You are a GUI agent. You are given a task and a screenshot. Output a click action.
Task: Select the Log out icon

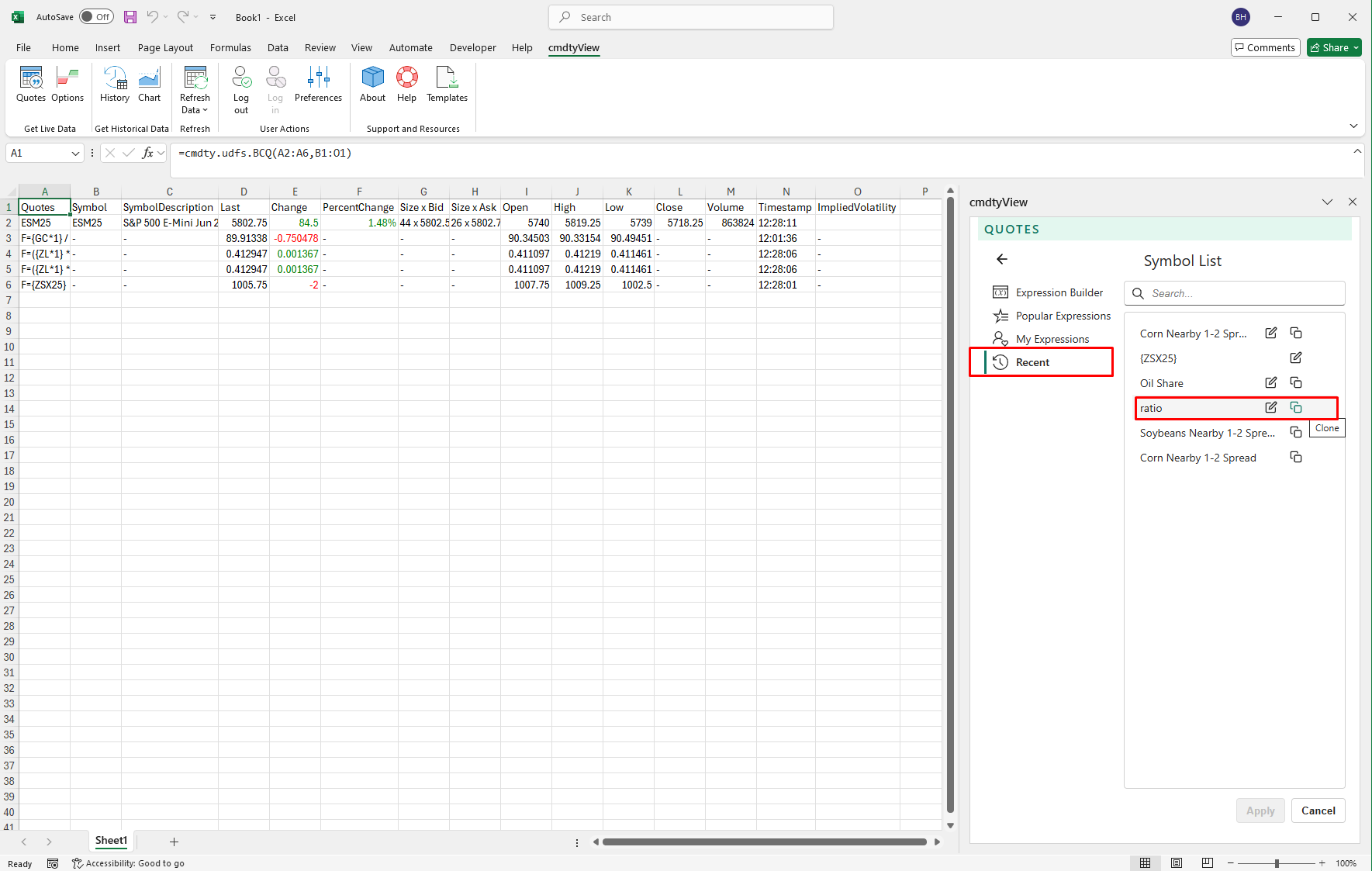click(241, 87)
